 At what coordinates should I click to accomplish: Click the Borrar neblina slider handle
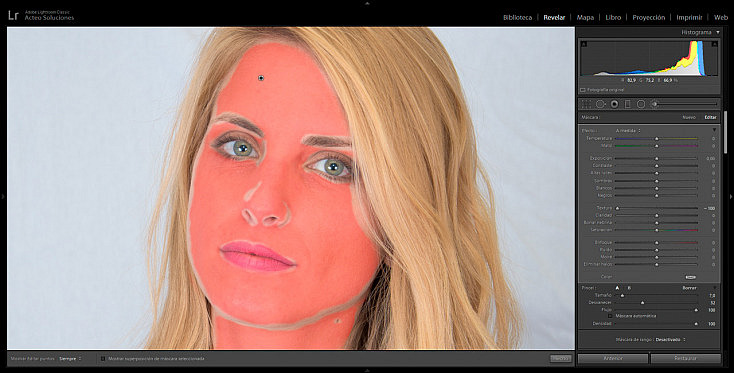click(656, 223)
